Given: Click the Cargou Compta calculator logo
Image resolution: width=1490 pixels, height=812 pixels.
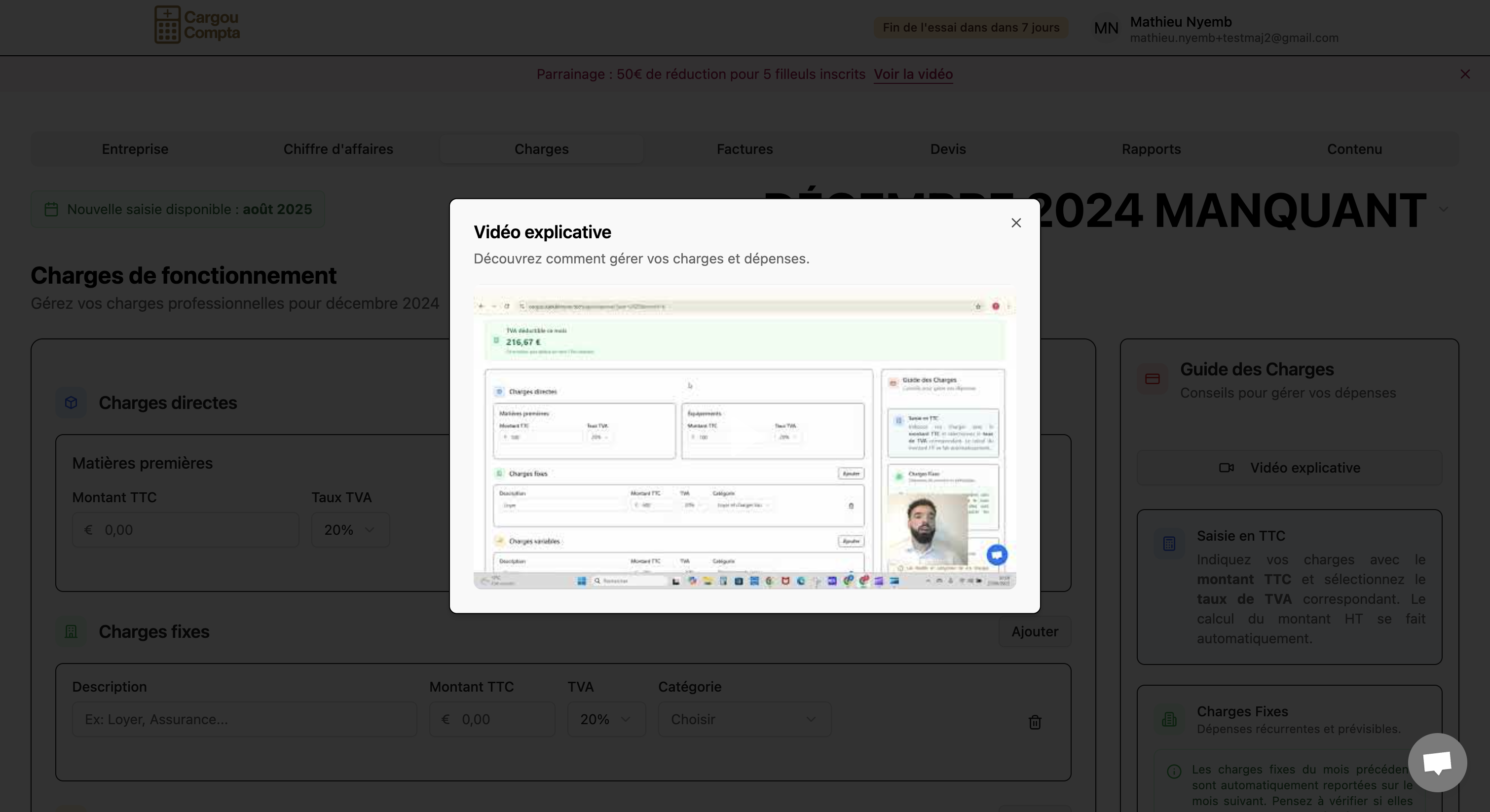Looking at the screenshot, I should click(x=167, y=25).
